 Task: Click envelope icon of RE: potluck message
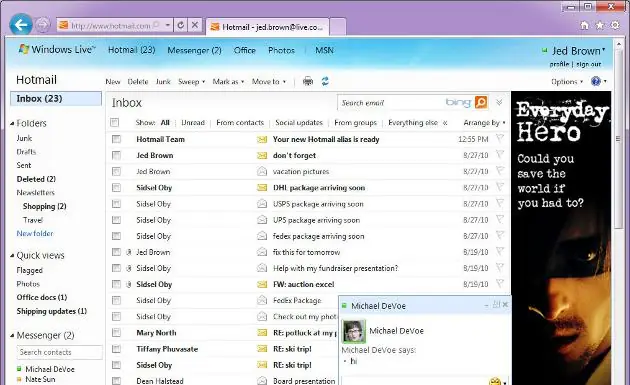[x=262, y=333]
